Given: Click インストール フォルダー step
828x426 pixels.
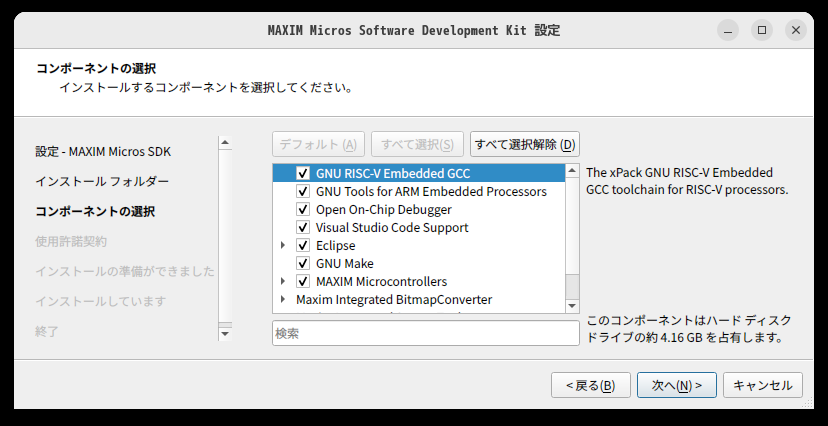Looking at the screenshot, I should click(102, 182).
